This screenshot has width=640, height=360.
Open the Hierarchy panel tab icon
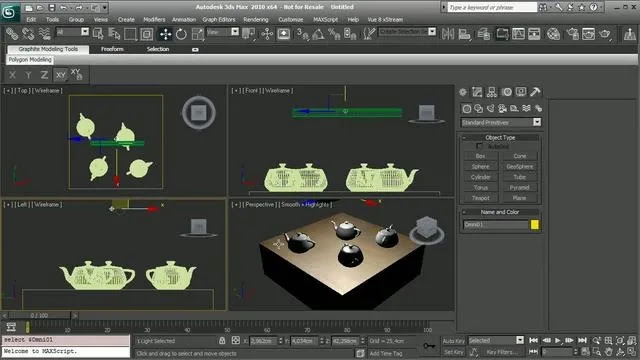491,92
